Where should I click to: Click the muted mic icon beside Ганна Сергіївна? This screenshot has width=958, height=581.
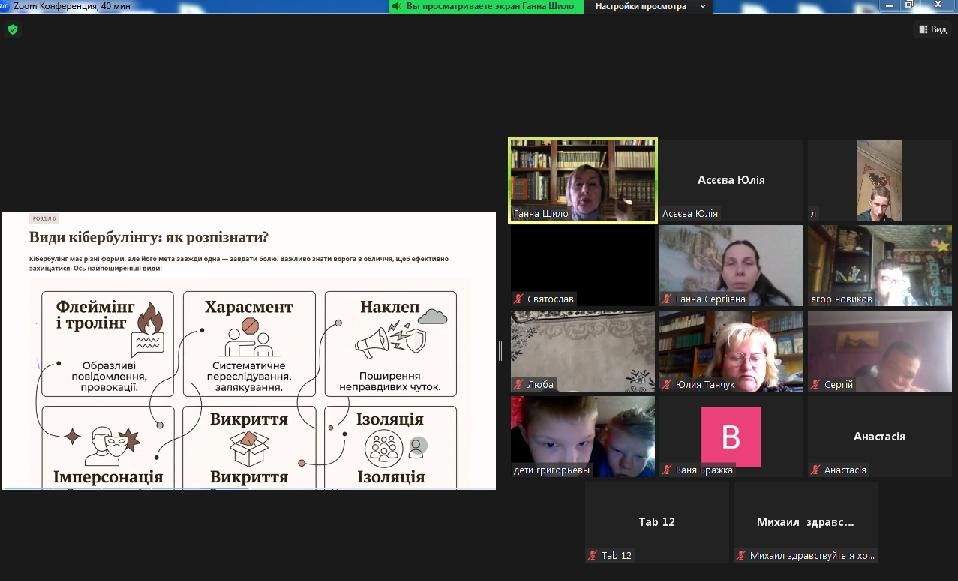[665, 298]
